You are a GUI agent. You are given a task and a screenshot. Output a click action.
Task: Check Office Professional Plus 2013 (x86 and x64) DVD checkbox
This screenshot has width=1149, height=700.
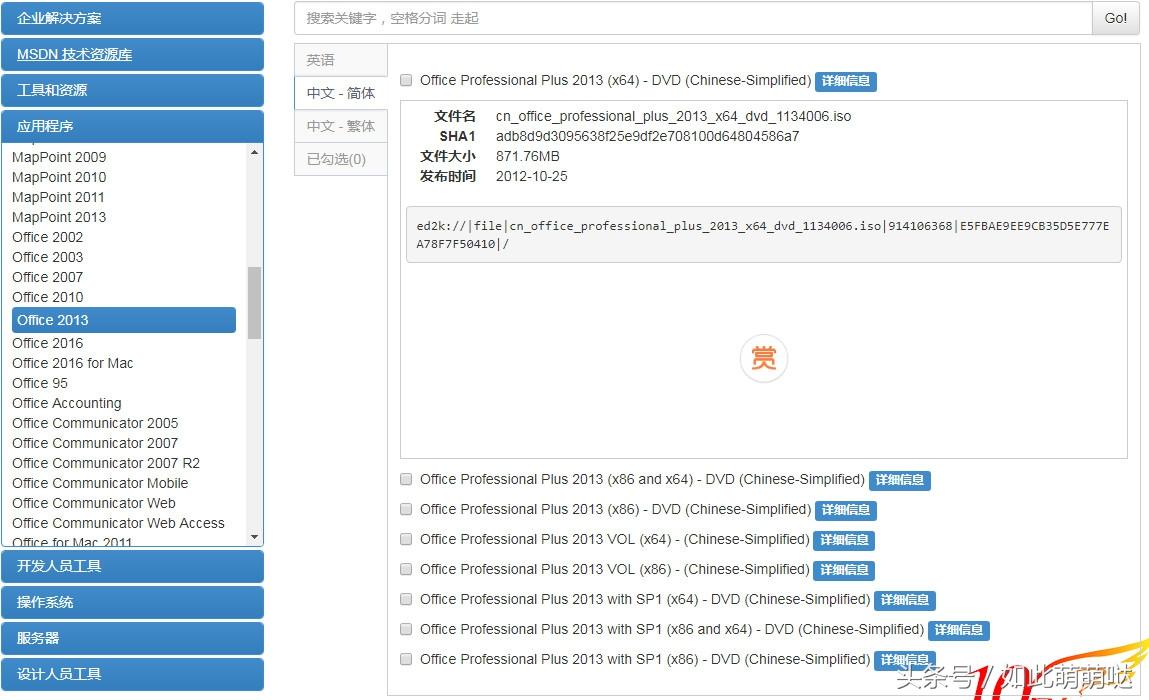click(406, 479)
